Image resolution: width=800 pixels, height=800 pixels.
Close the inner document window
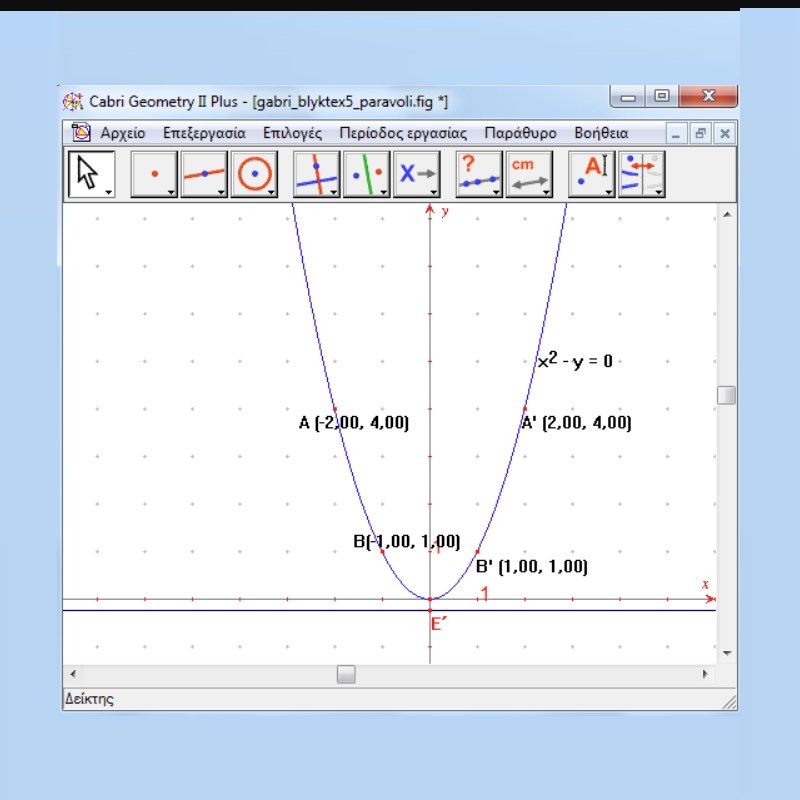(x=724, y=134)
